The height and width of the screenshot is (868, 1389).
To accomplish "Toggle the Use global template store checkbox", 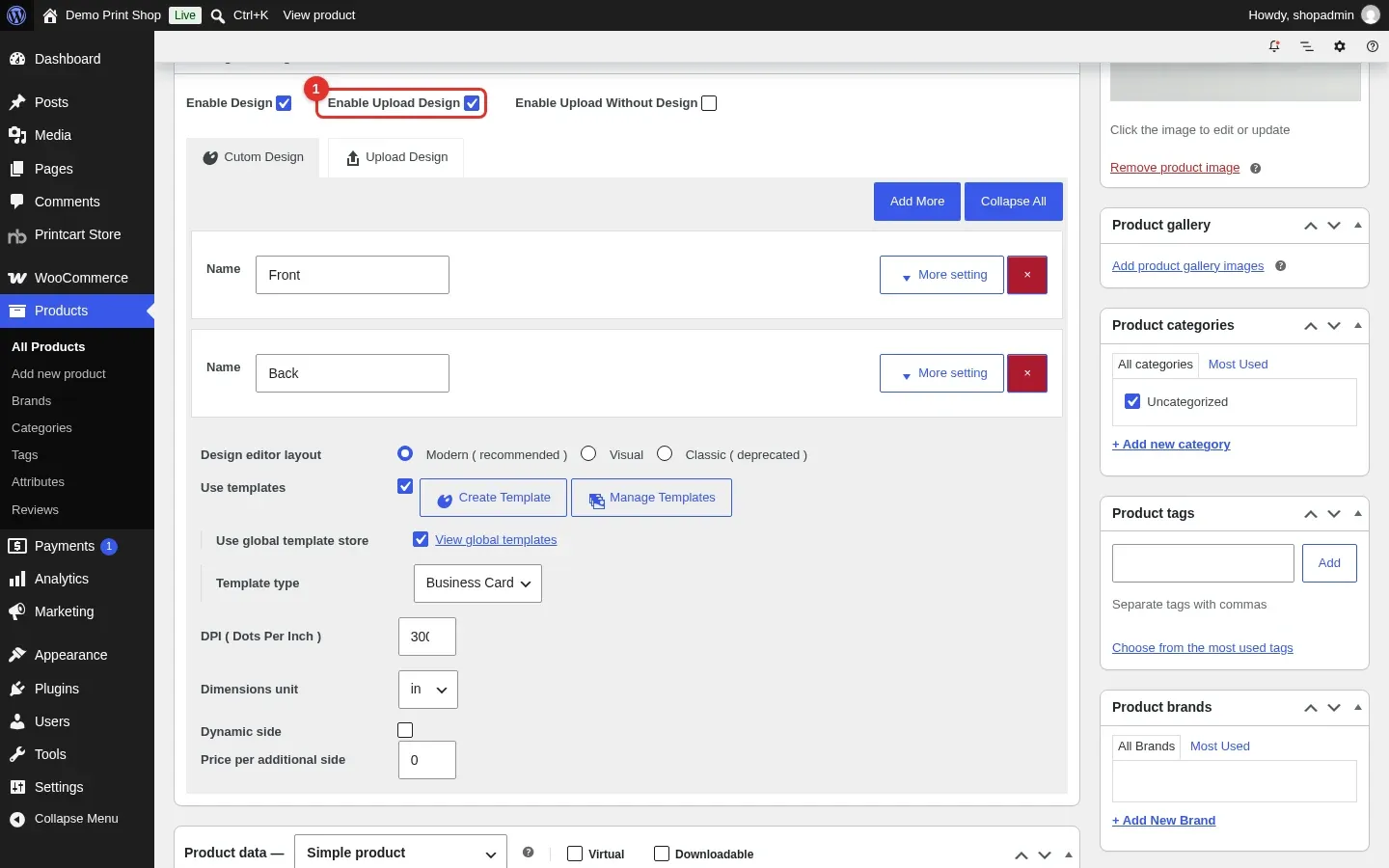I will (x=421, y=539).
